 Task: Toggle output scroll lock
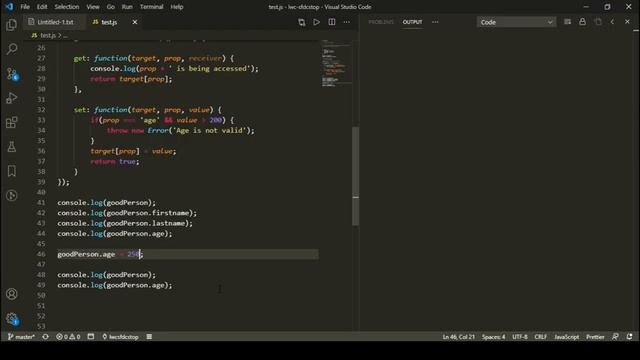pyautogui.click(x=582, y=22)
